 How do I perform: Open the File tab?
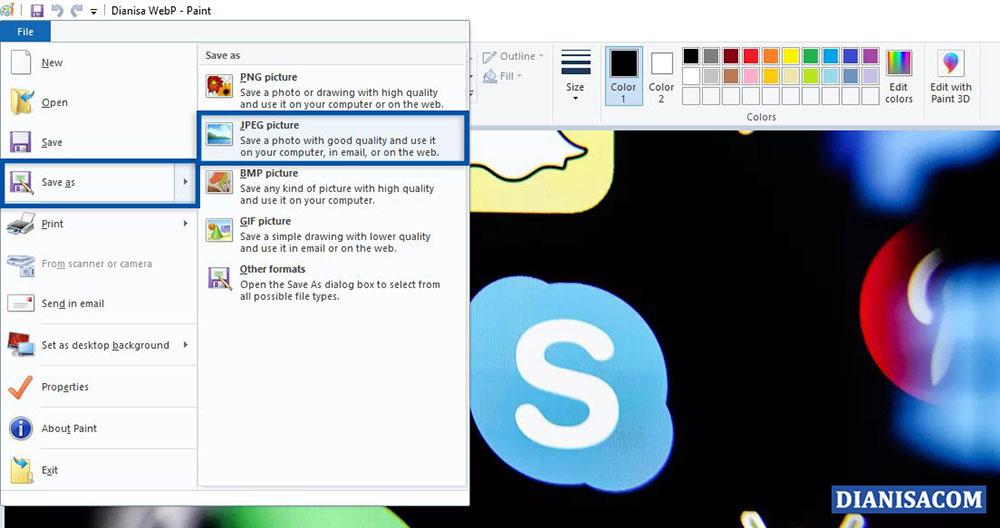point(26,31)
